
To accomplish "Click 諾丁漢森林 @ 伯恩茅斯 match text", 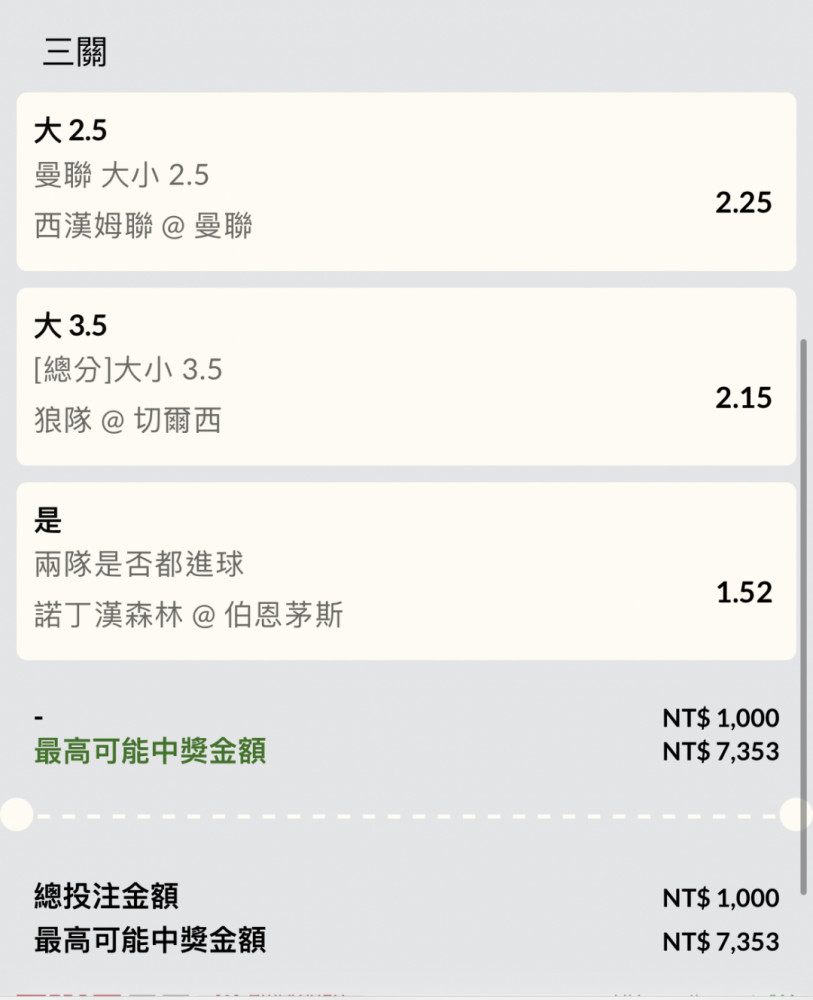I will point(189,615).
